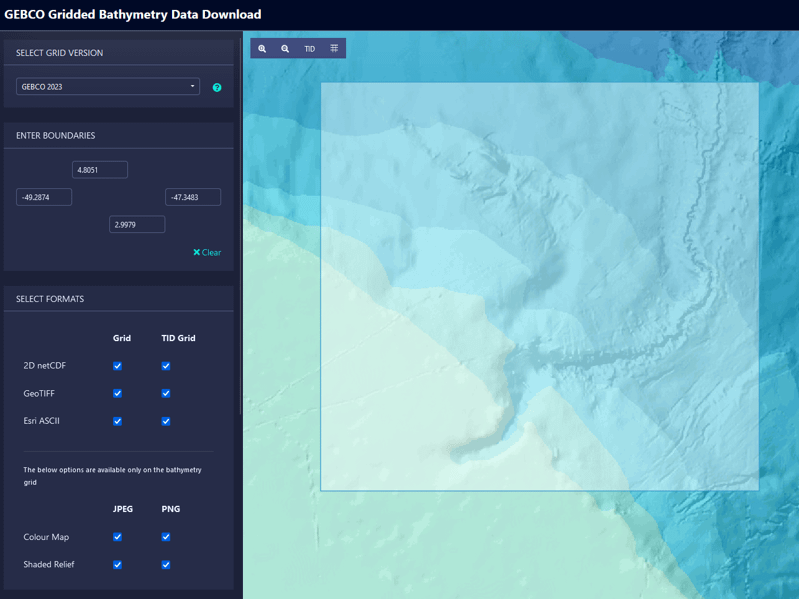The image size is (799, 599).
Task: Uncheck 2D netCDF Grid checkbox
Action: click(118, 366)
